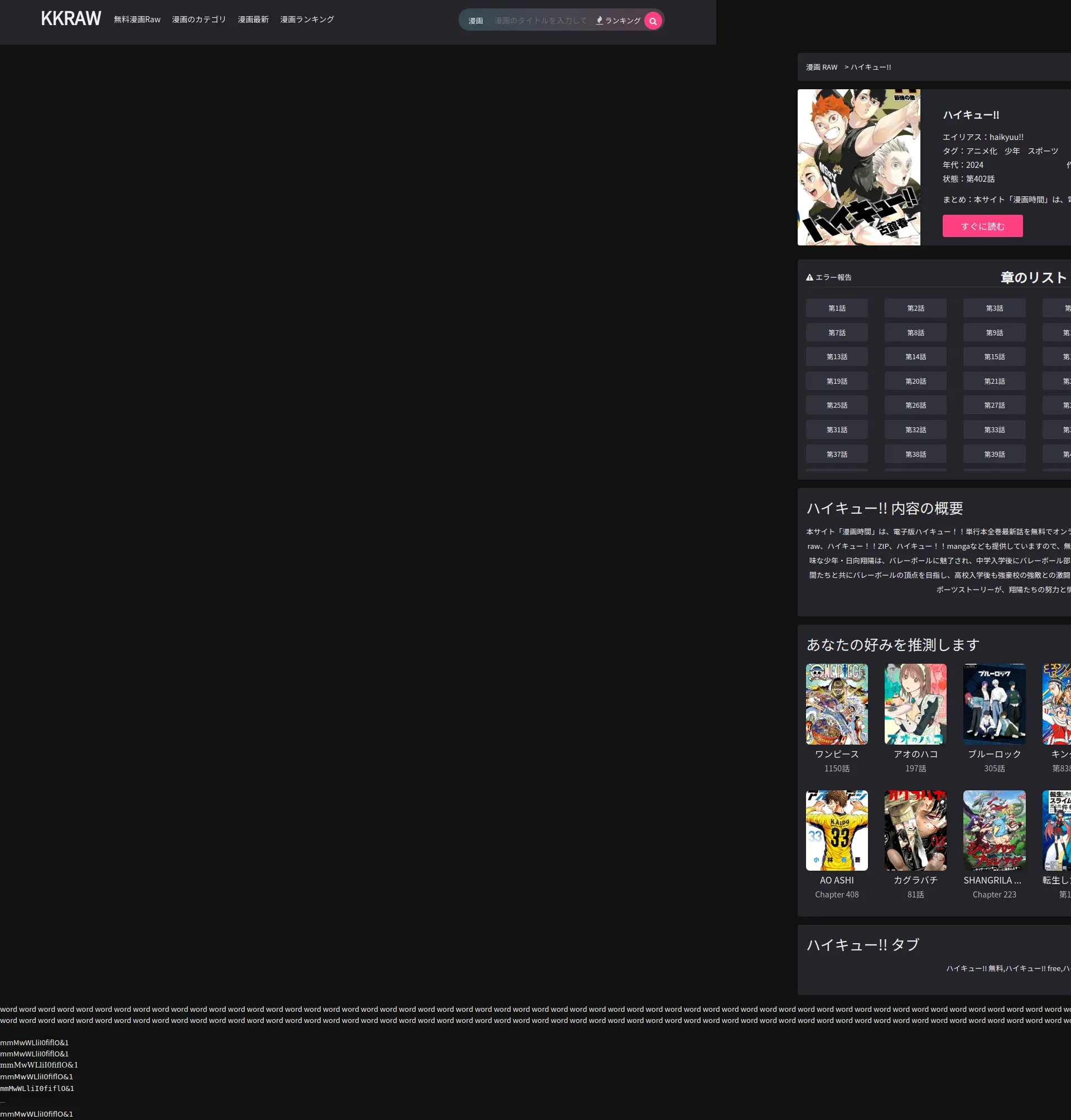Open the アオのハコ manga cover

point(915,703)
